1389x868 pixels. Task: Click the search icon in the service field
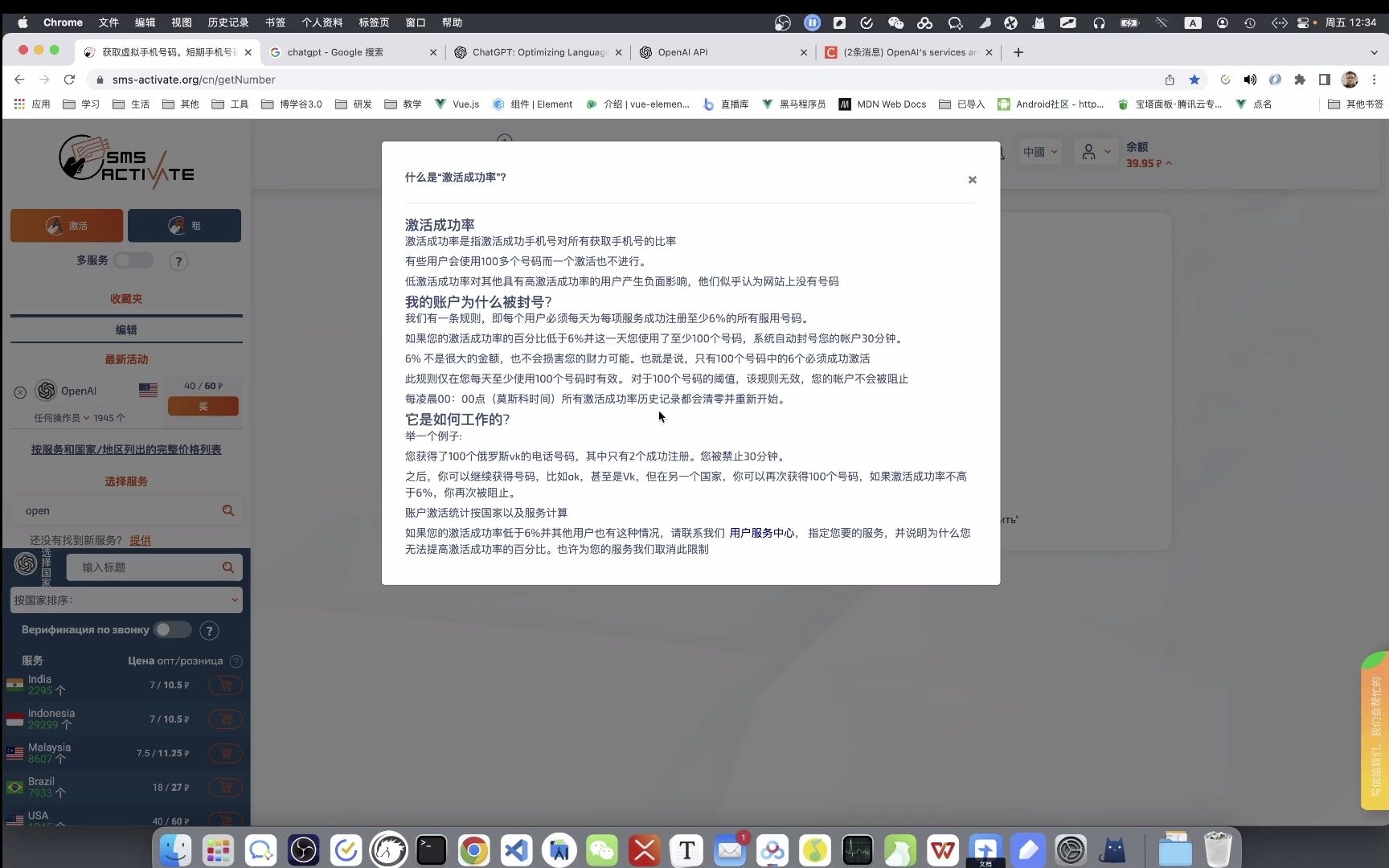tap(229, 510)
